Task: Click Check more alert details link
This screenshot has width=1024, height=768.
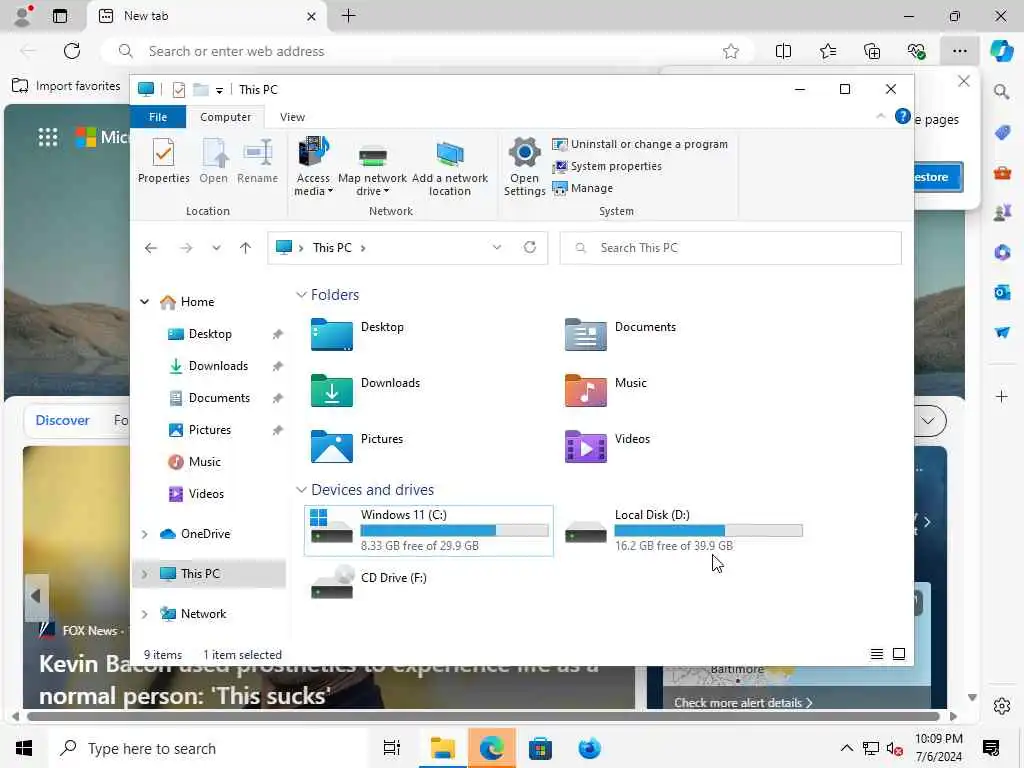Action: tap(743, 703)
